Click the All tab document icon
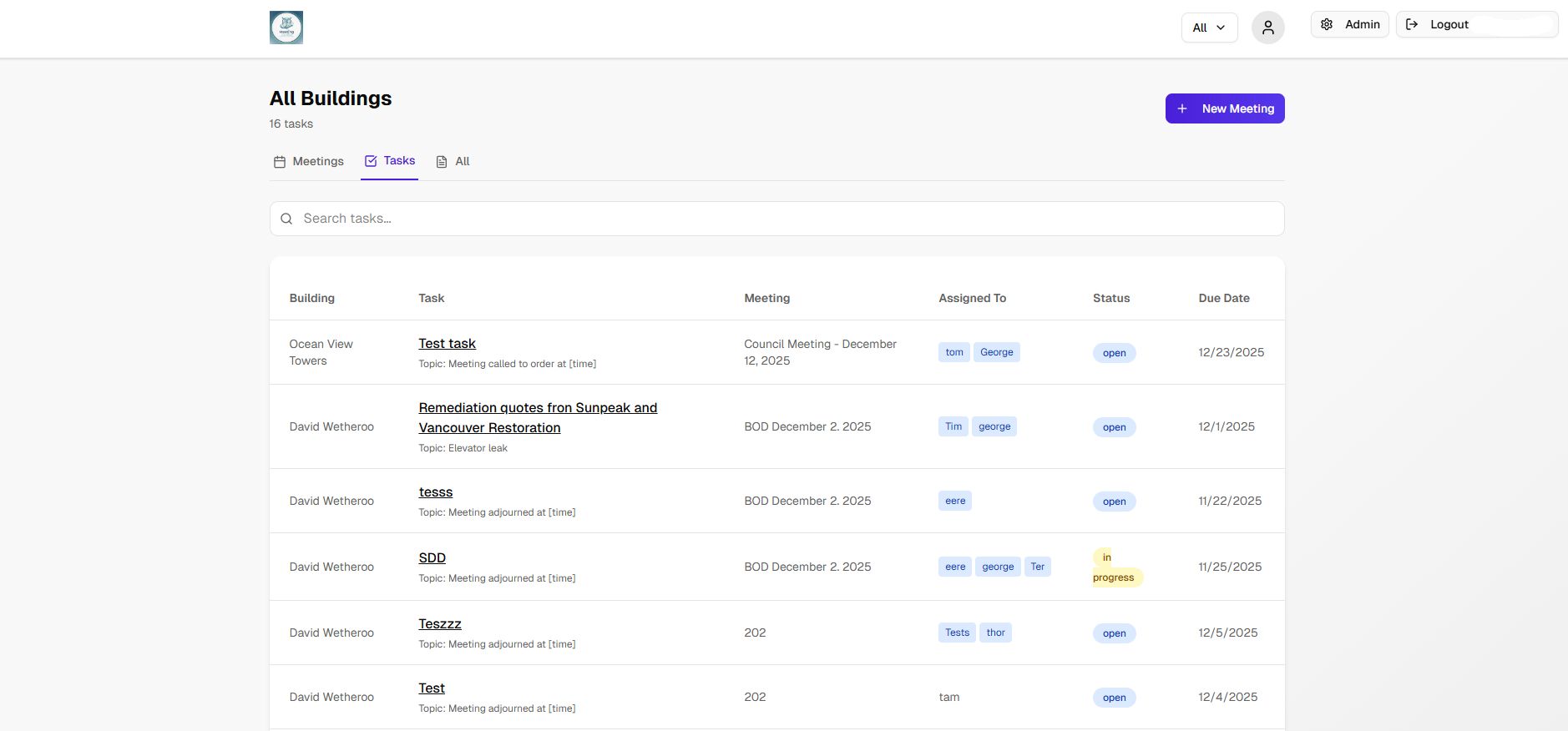Image resolution: width=1568 pixels, height=731 pixels. [442, 162]
